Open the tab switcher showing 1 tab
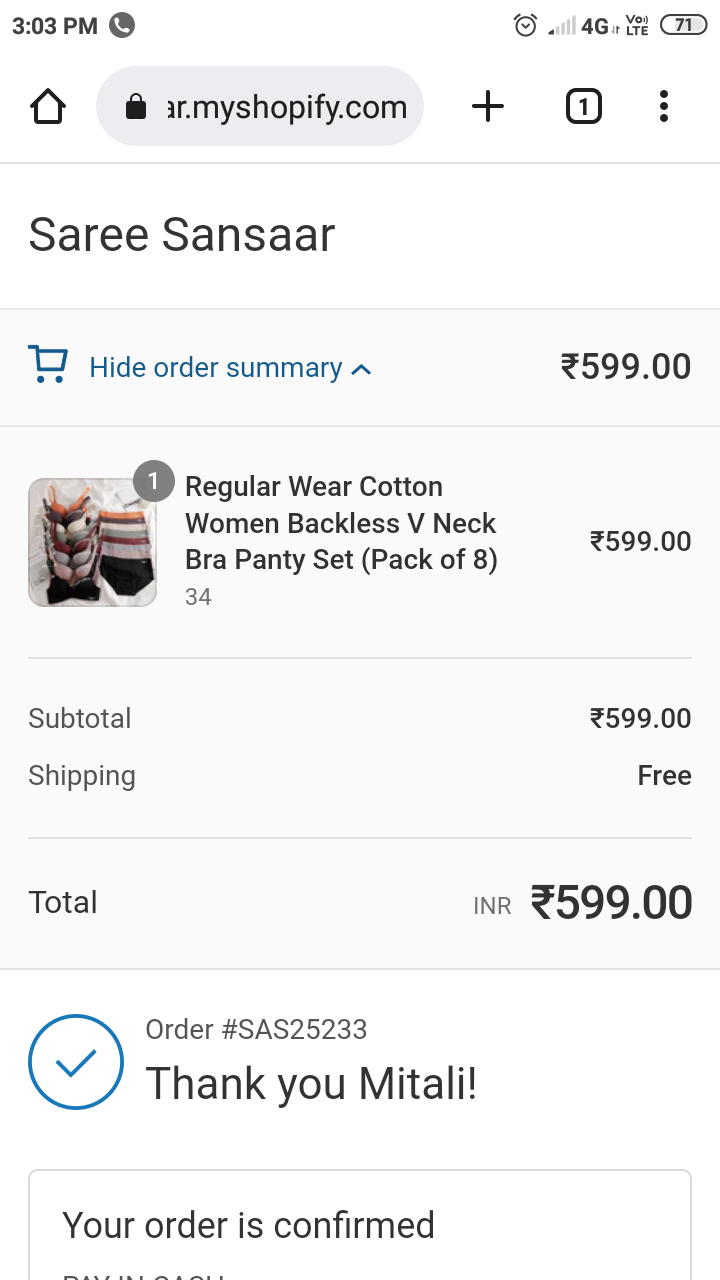The width and height of the screenshot is (720, 1280). point(584,107)
